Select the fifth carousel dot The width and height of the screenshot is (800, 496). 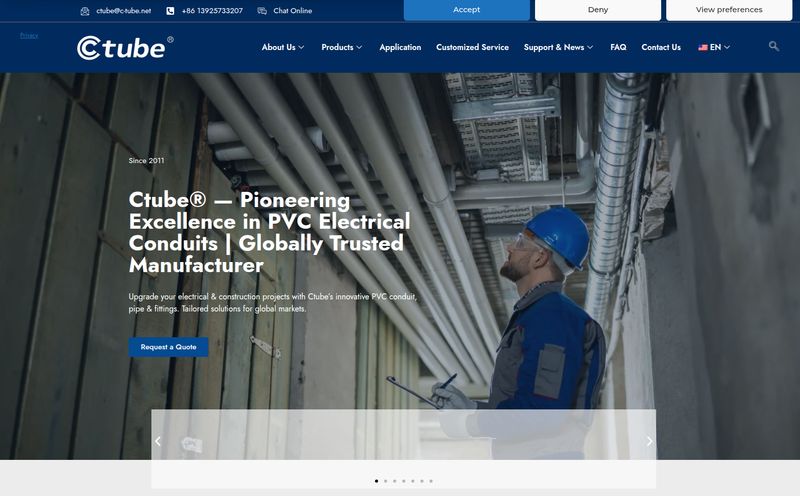413,481
